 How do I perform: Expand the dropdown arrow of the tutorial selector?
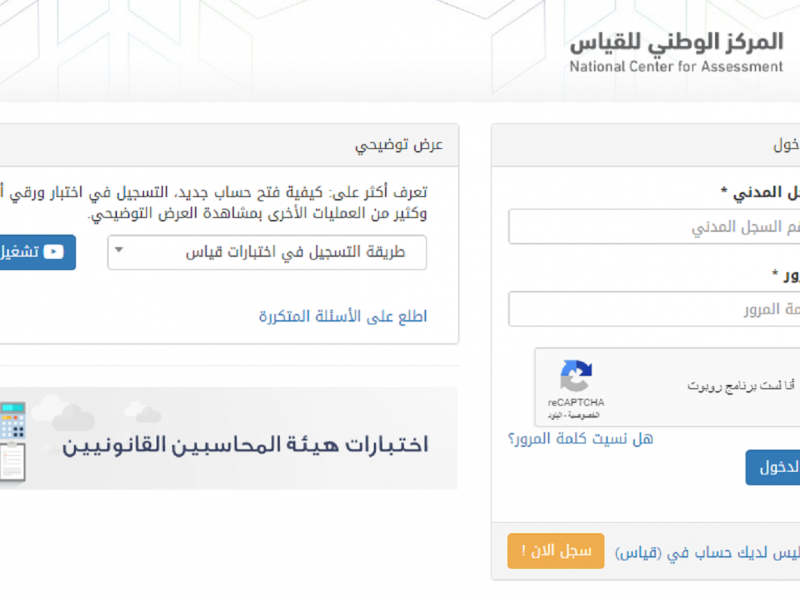point(119,250)
